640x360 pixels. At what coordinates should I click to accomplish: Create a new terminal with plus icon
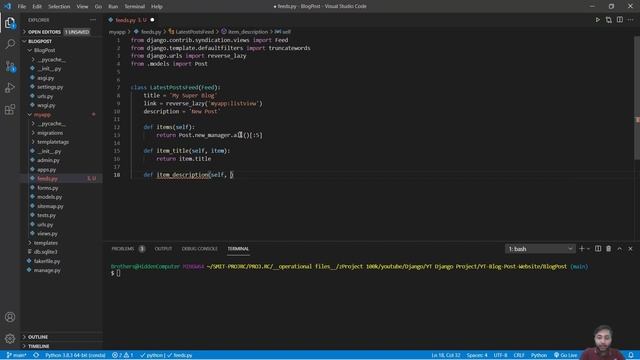point(581,249)
